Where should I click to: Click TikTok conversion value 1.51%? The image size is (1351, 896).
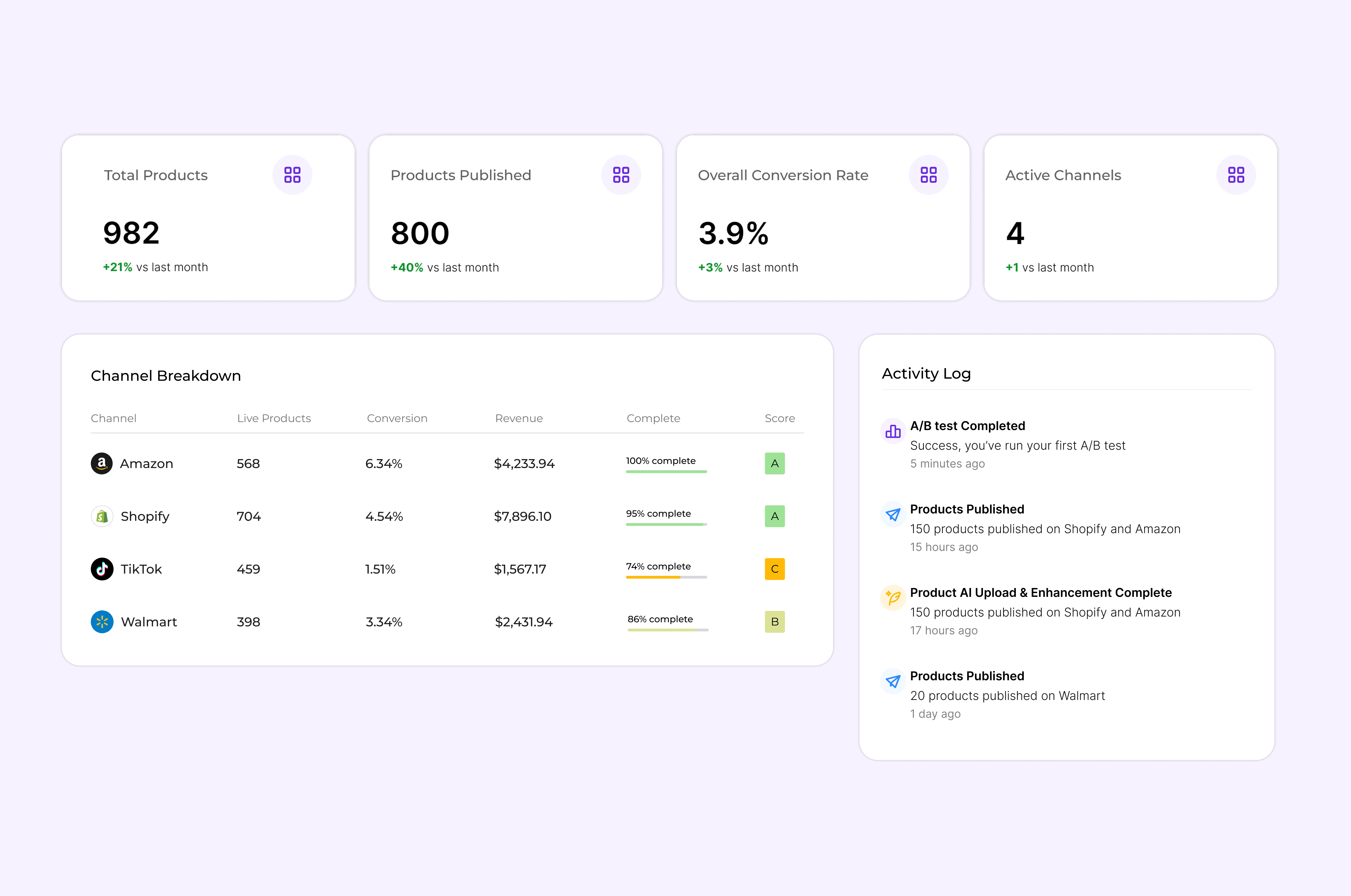381,569
